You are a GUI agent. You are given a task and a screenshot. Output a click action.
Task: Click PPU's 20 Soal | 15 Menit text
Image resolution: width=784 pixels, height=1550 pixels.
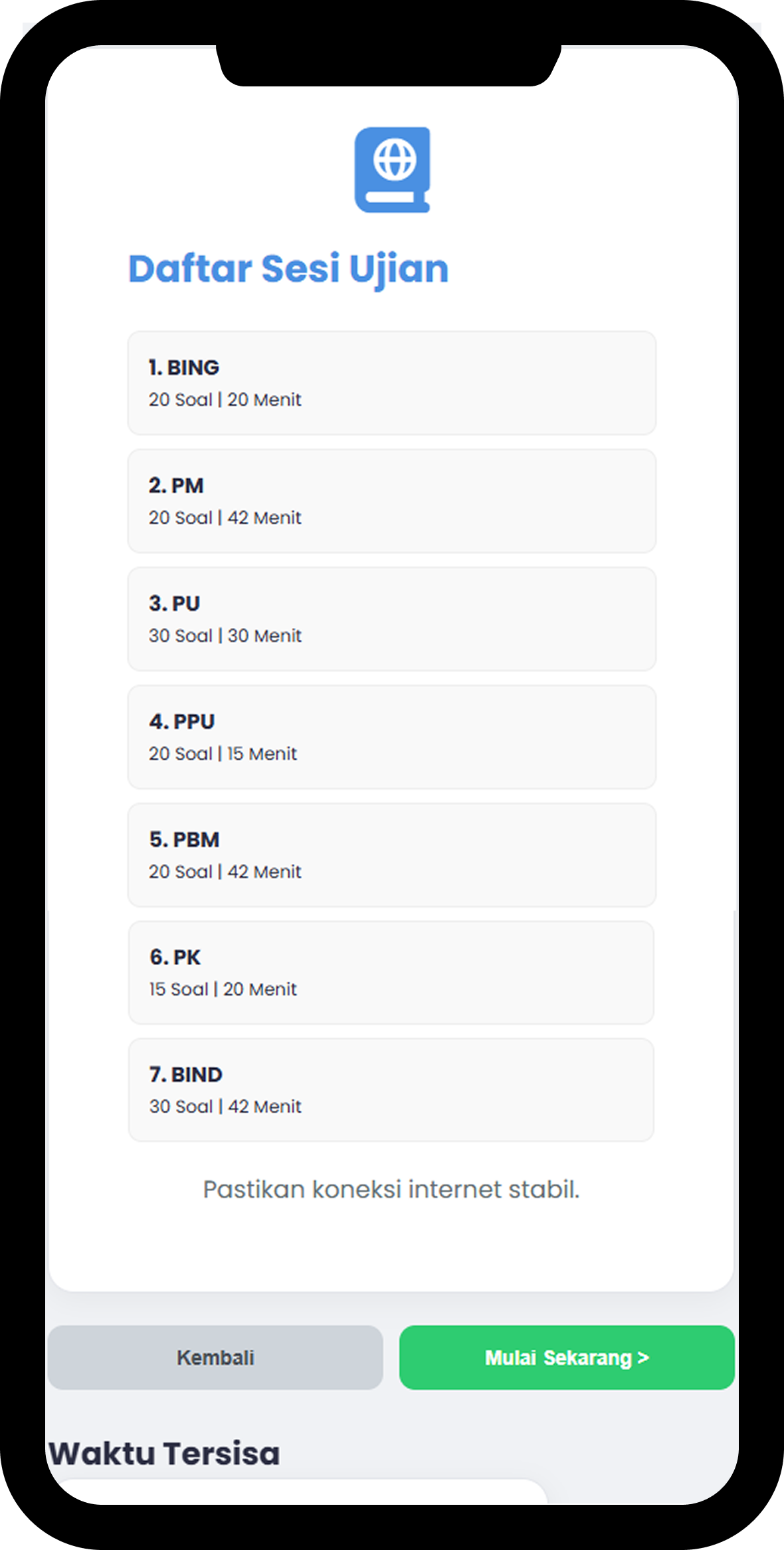click(223, 754)
